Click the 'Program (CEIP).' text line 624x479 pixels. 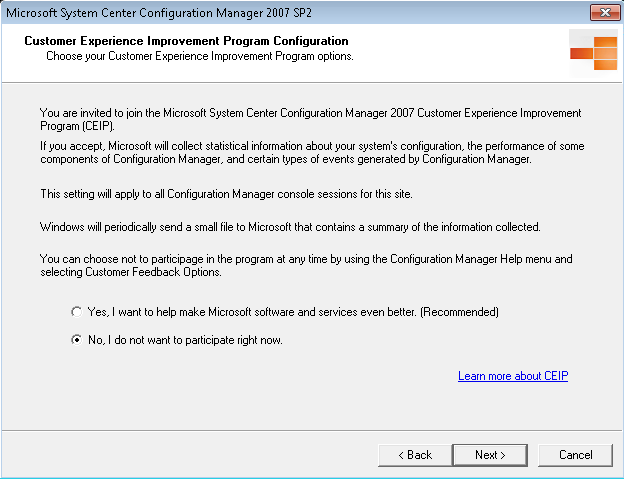77,126
